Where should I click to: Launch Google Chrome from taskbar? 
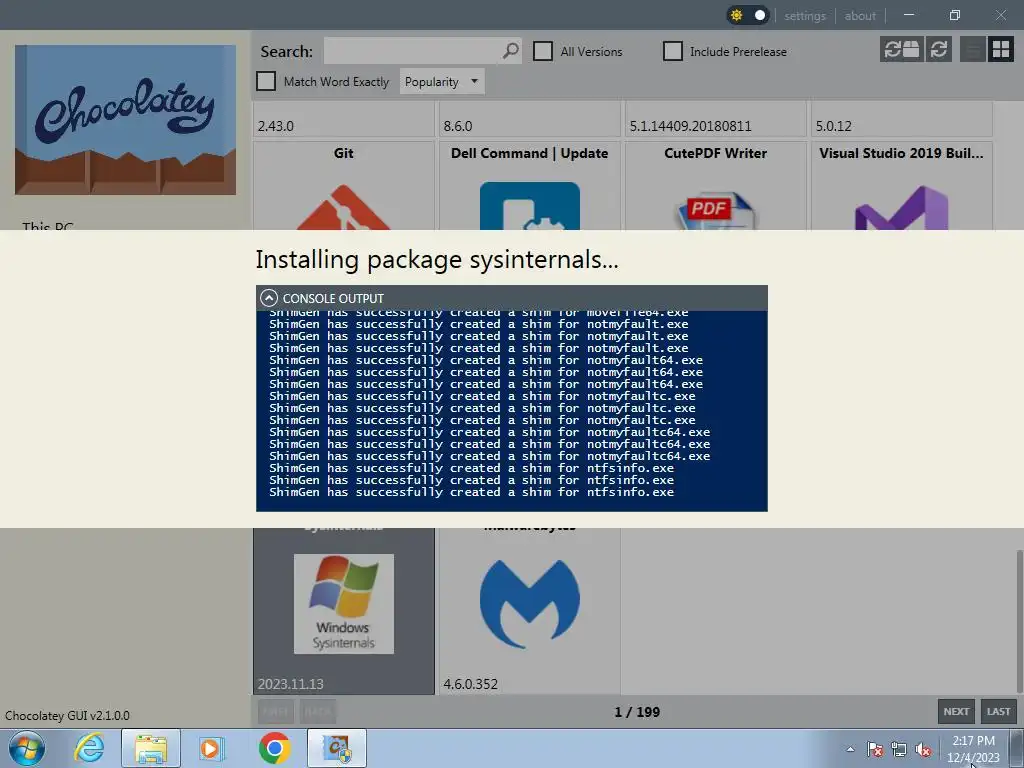tap(274, 748)
